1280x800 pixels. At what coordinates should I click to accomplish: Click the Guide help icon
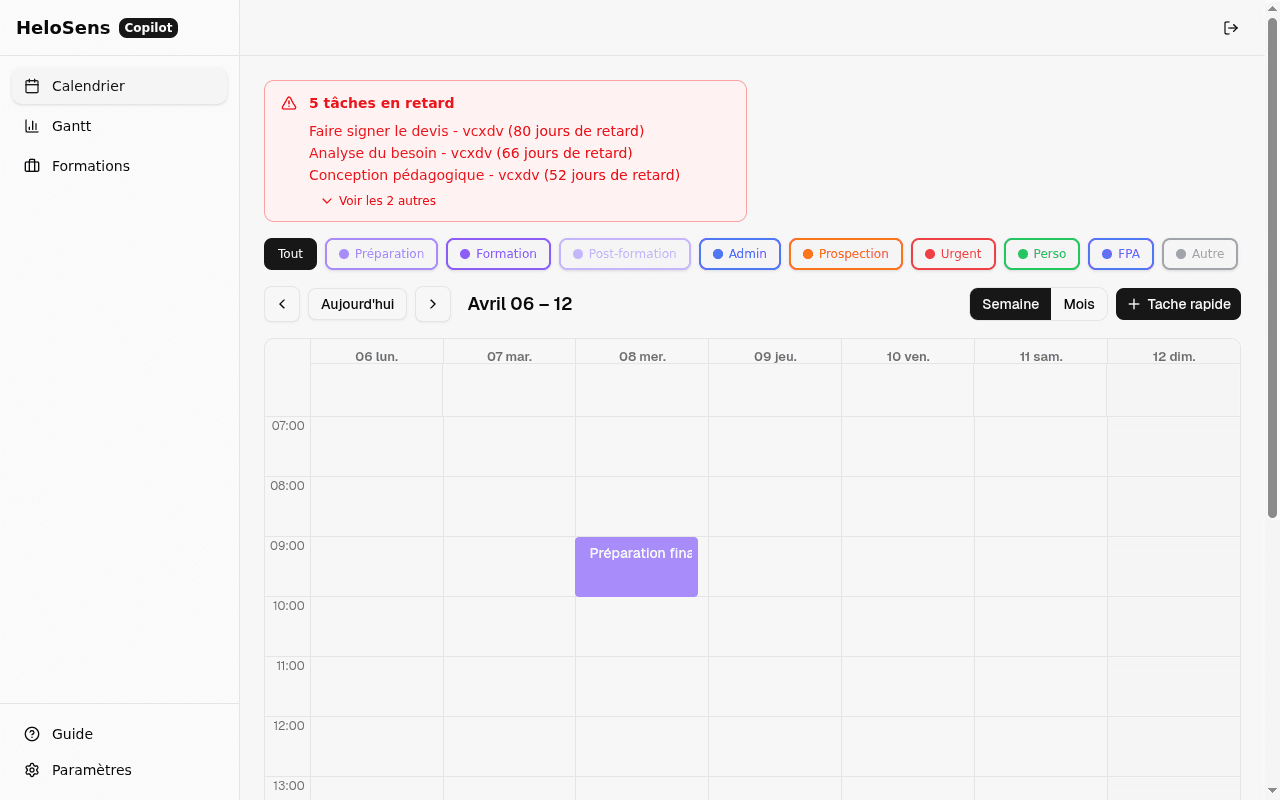(x=32, y=734)
